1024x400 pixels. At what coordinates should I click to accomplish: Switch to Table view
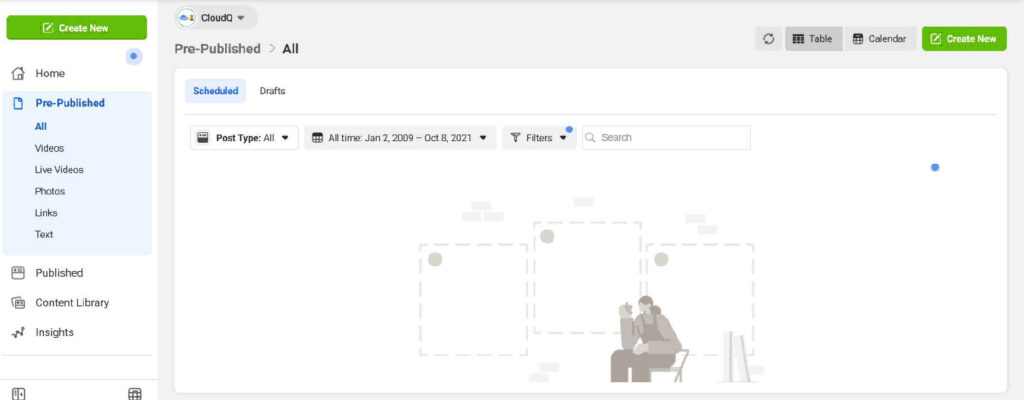coord(812,39)
